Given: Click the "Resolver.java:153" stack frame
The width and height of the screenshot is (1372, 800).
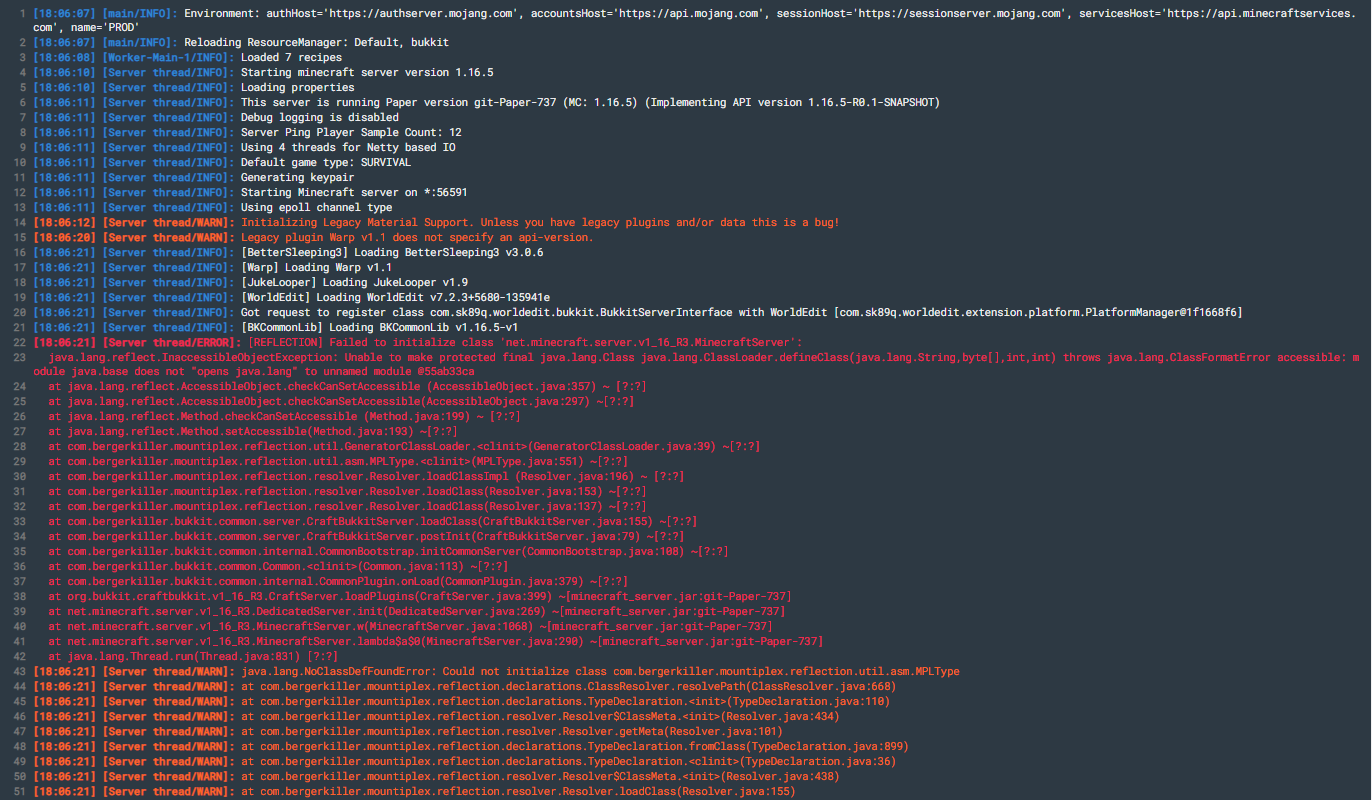Looking at the screenshot, I should pyautogui.click(x=348, y=493).
